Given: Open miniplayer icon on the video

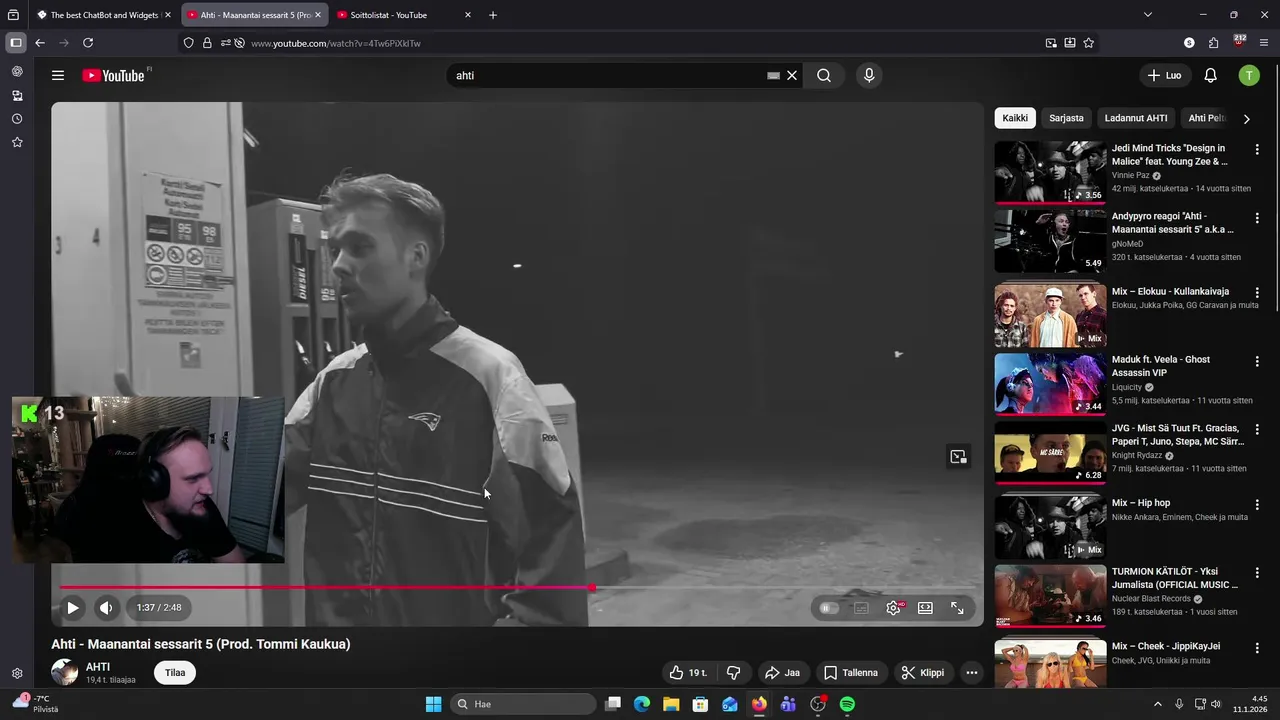Looking at the screenshot, I should click(958, 457).
